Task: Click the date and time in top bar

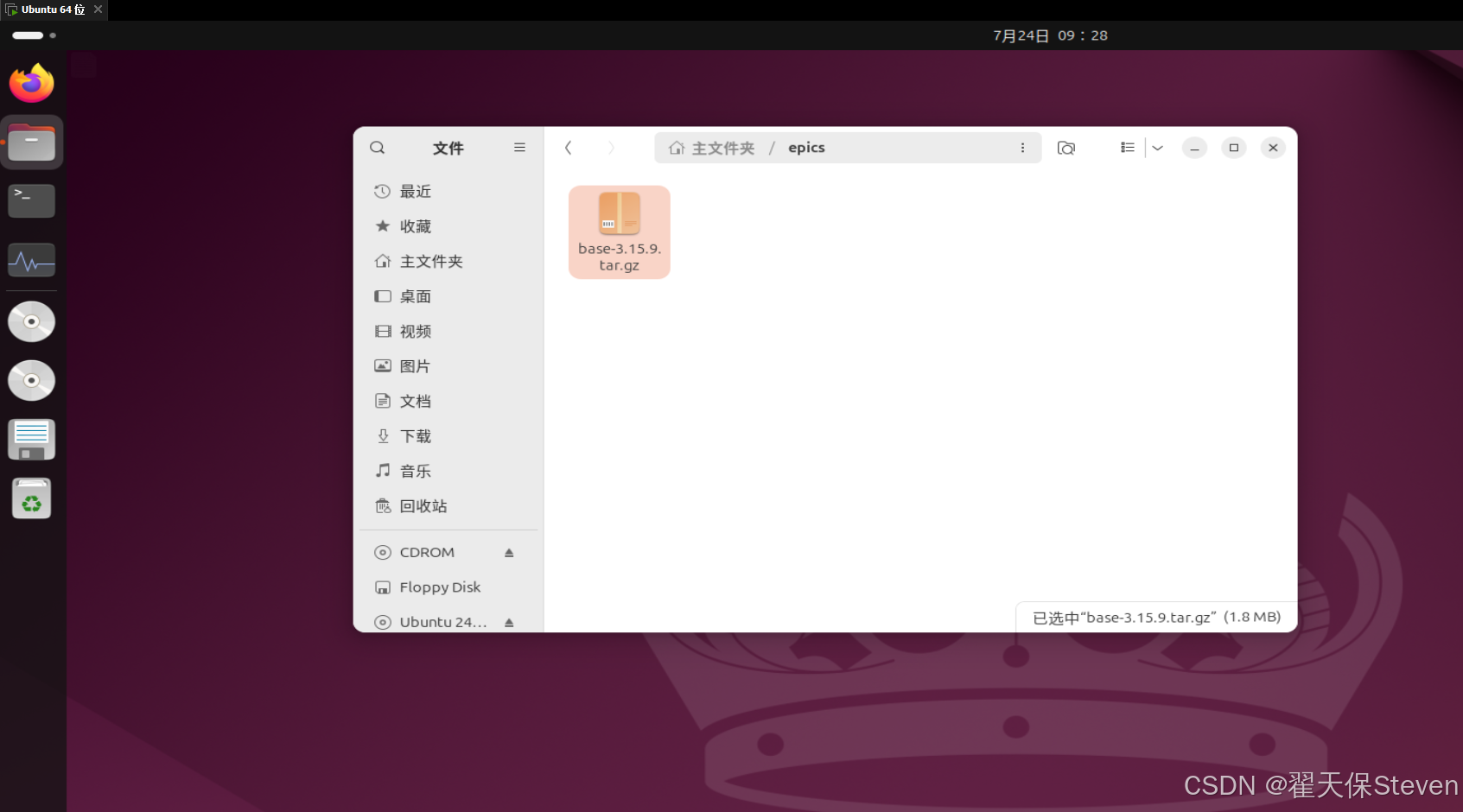Action: [1050, 35]
